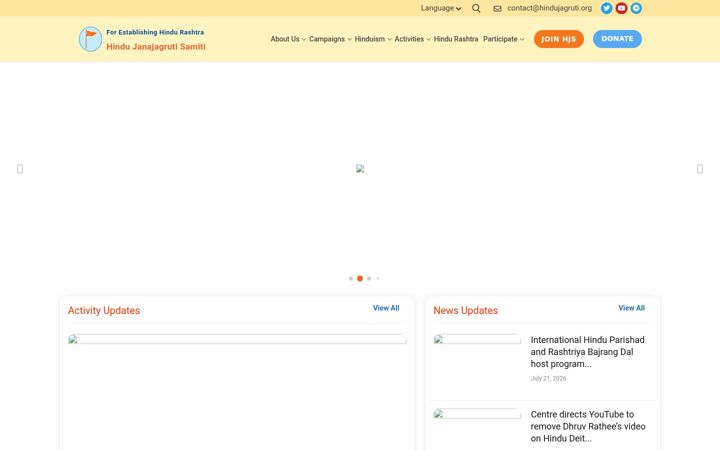Open the Hindu Rashtra menu item
Image resolution: width=720 pixels, height=450 pixels.
pyautogui.click(x=456, y=39)
